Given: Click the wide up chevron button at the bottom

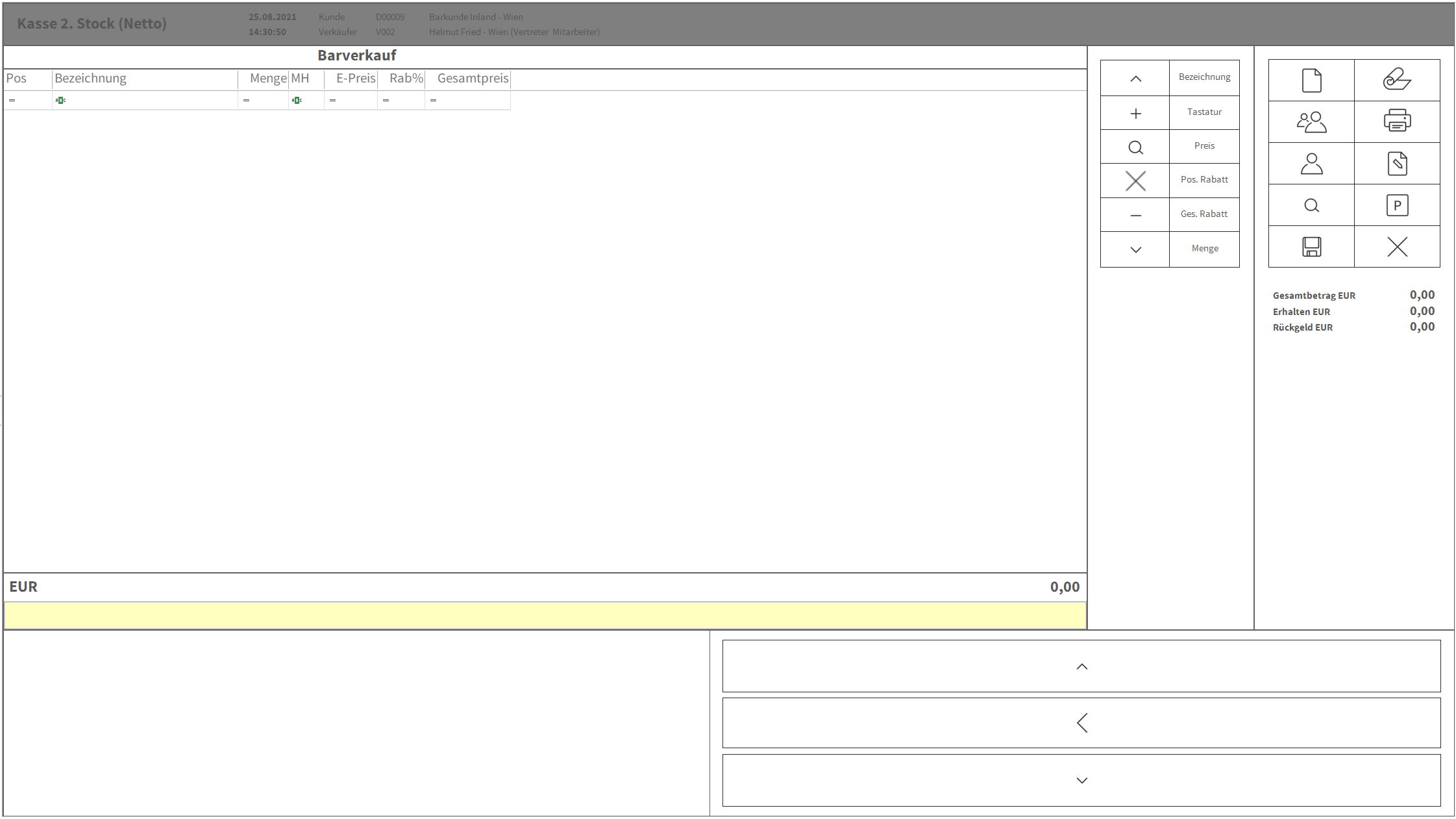Looking at the screenshot, I should (1081, 666).
